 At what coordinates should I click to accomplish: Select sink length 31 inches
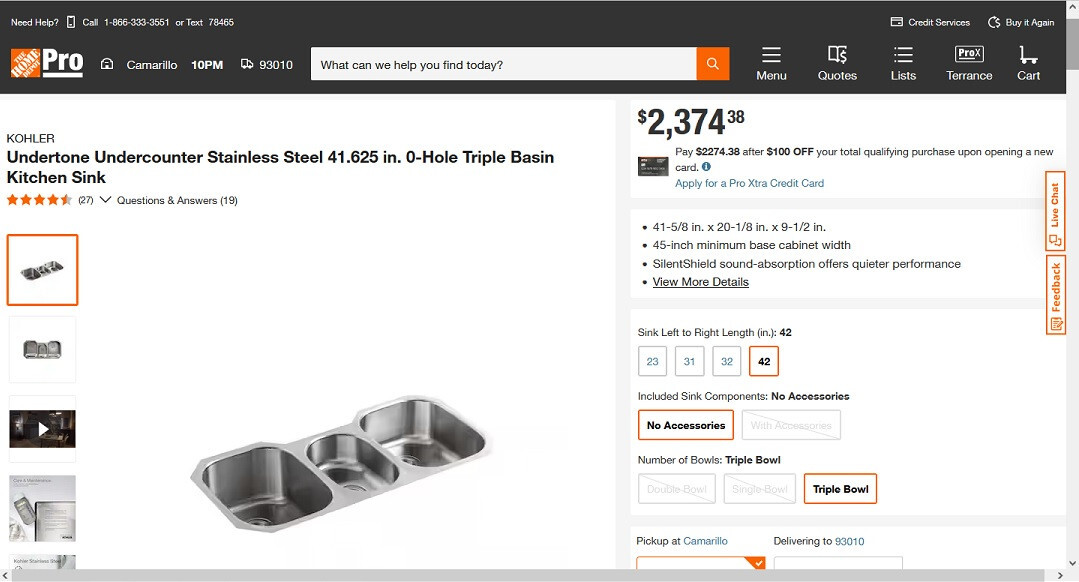pos(689,361)
